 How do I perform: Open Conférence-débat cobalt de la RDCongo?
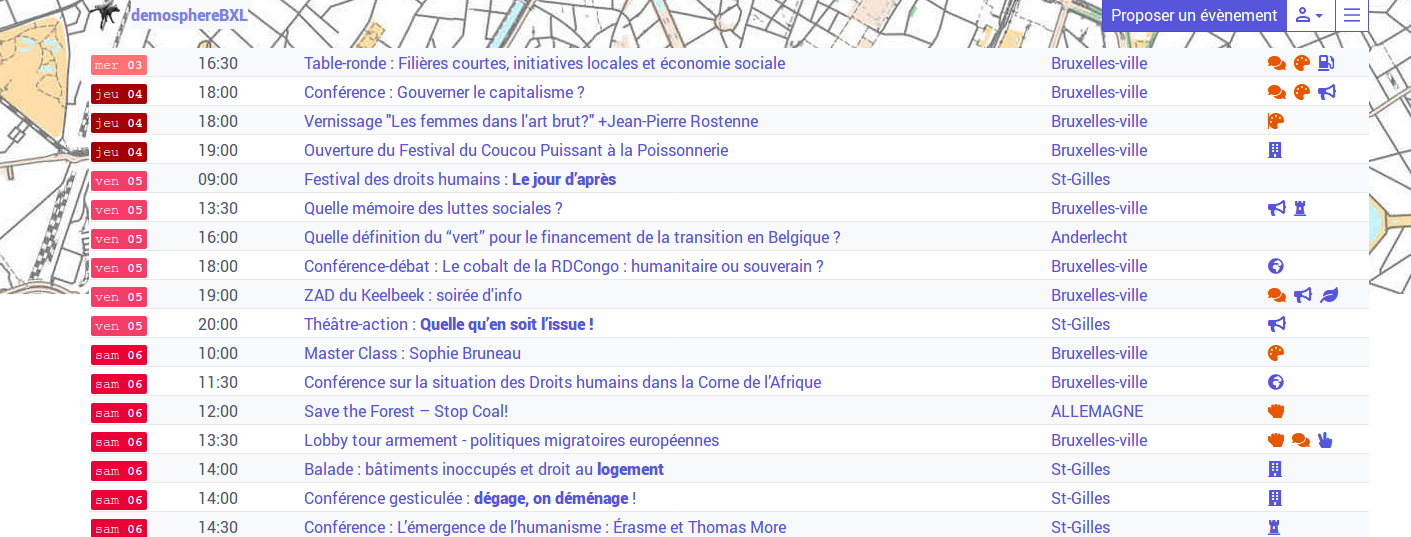pyautogui.click(x=564, y=266)
